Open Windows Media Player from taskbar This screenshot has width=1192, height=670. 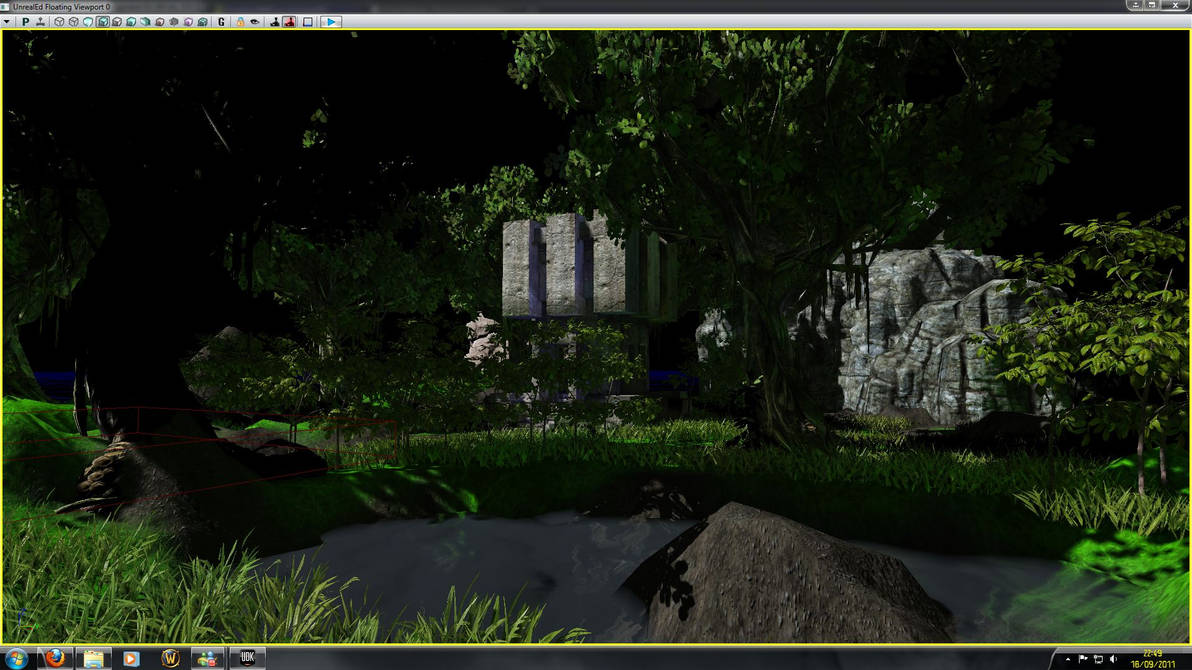(x=131, y=658)
